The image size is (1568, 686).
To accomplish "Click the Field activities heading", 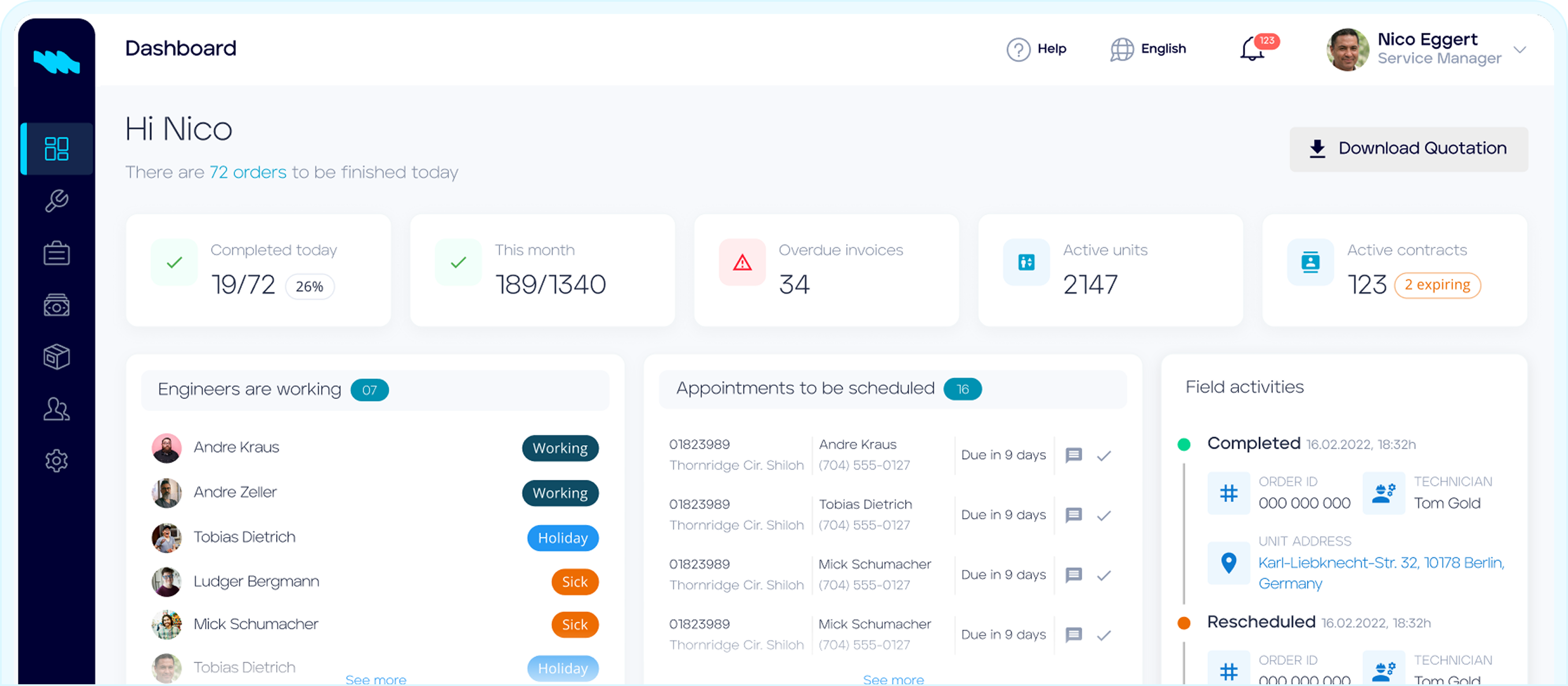I will coord(1245,387).
